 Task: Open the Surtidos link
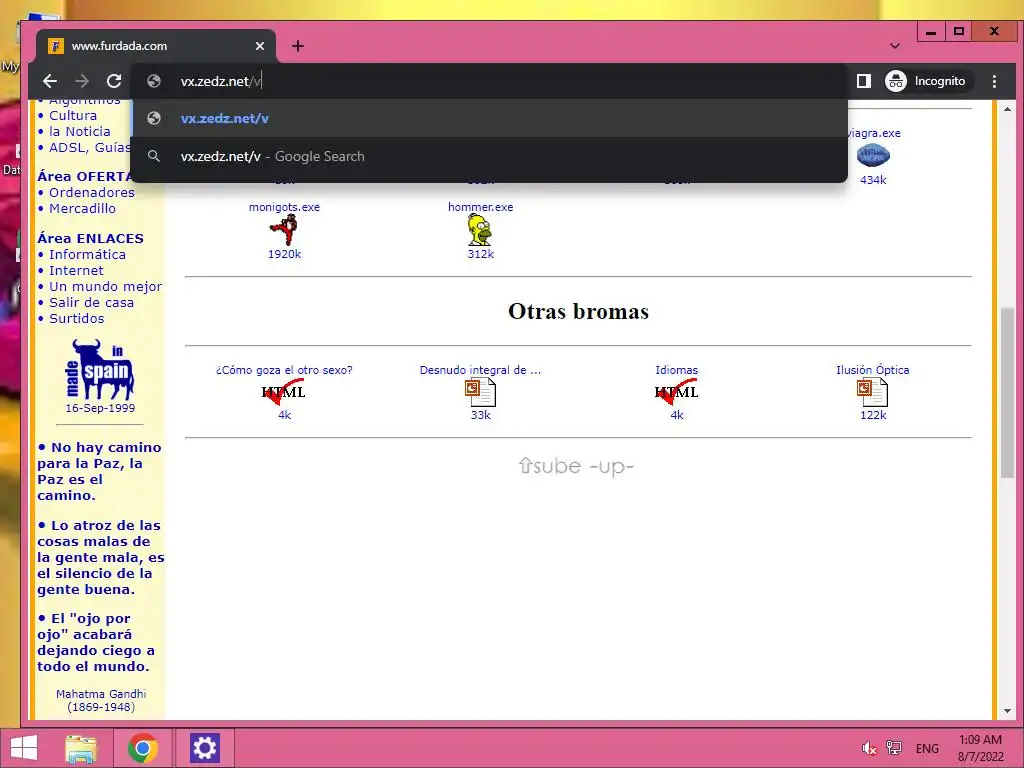pyautogui.click(x=77, y=319)
